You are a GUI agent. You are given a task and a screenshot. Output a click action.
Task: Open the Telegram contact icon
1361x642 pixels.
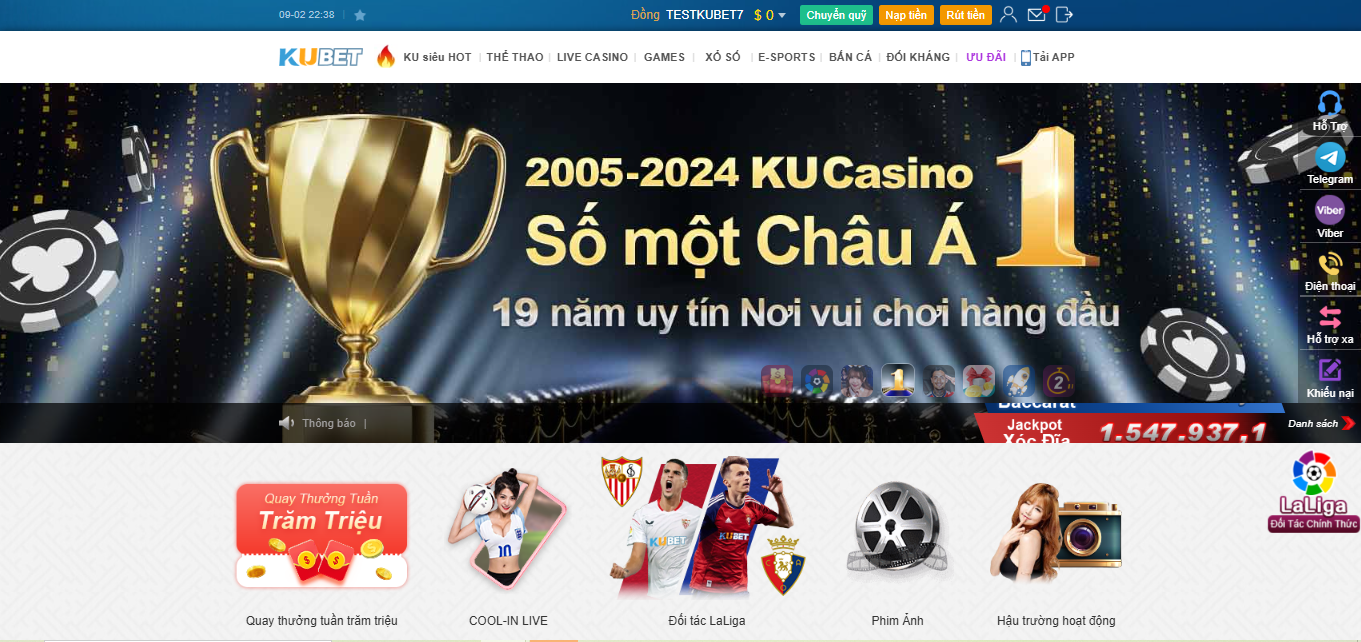pos(1330,157)
